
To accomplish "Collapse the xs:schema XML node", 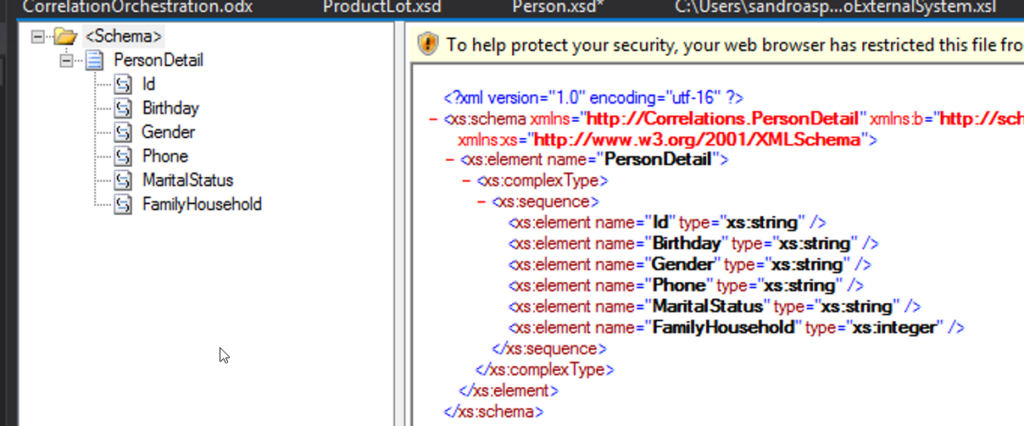I will coord(433,119).
